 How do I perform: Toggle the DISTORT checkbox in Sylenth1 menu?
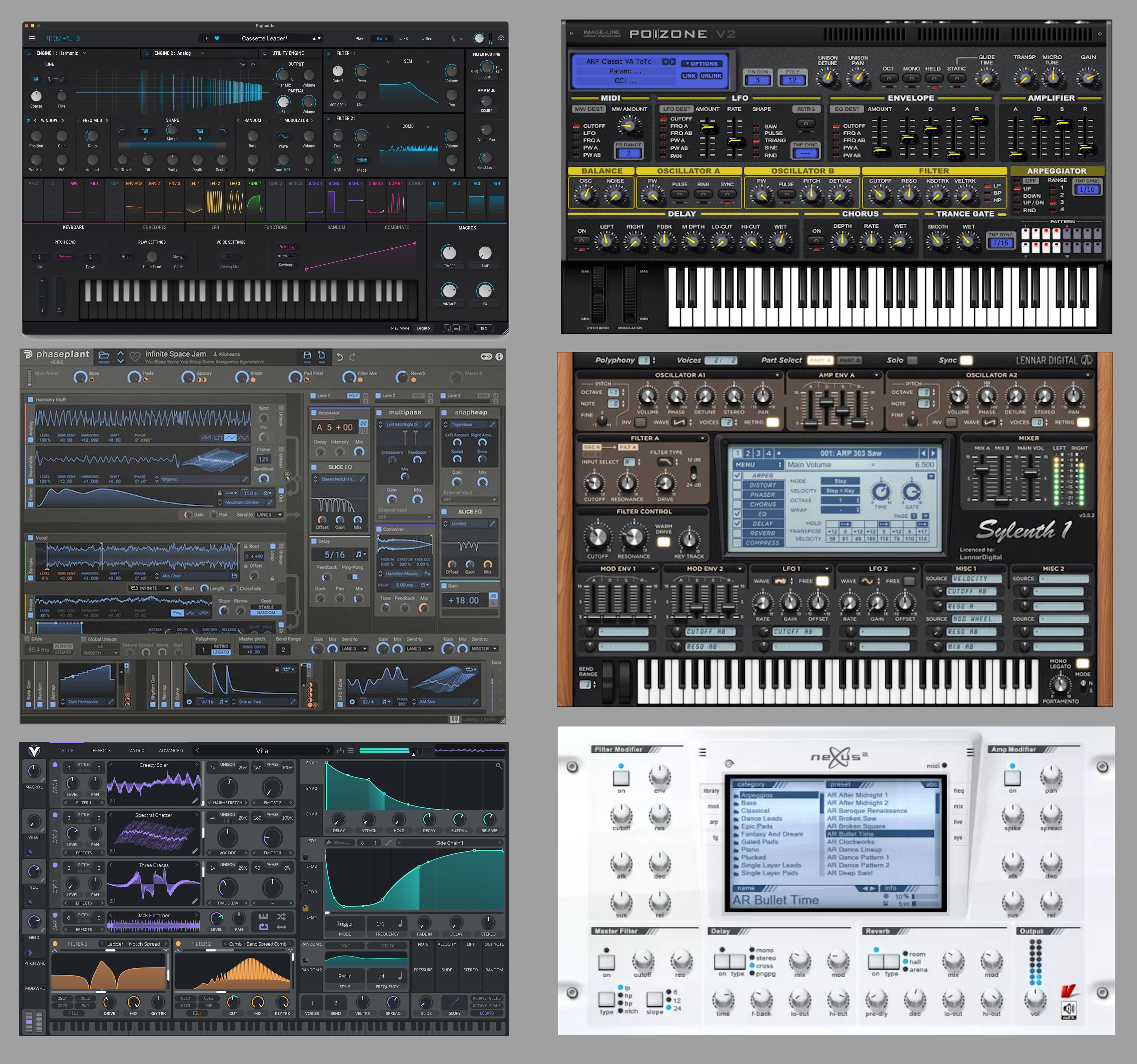click(x=738, y=485)
